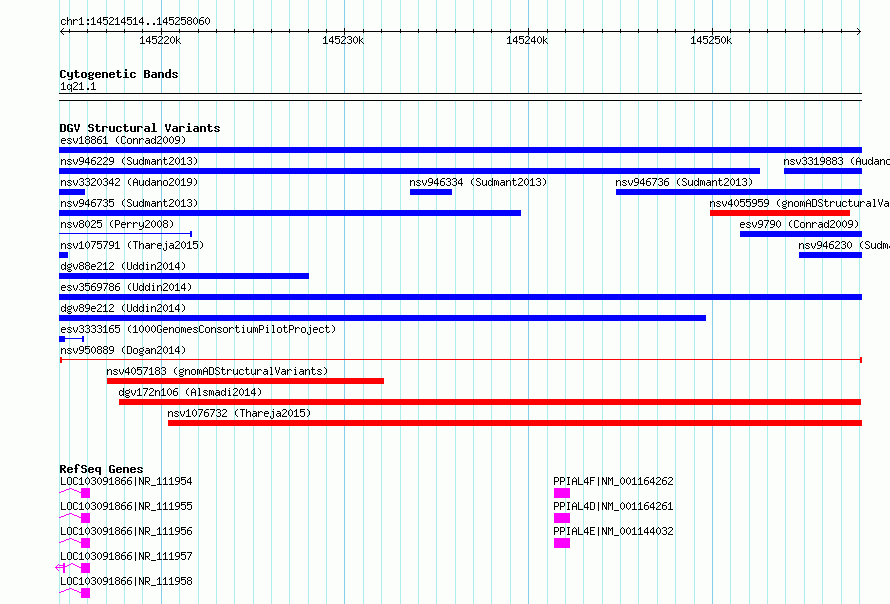Click the esv3569786 blue bar
Screen dimensions: 890x604
pyautogui.click(x=460, y=297)
